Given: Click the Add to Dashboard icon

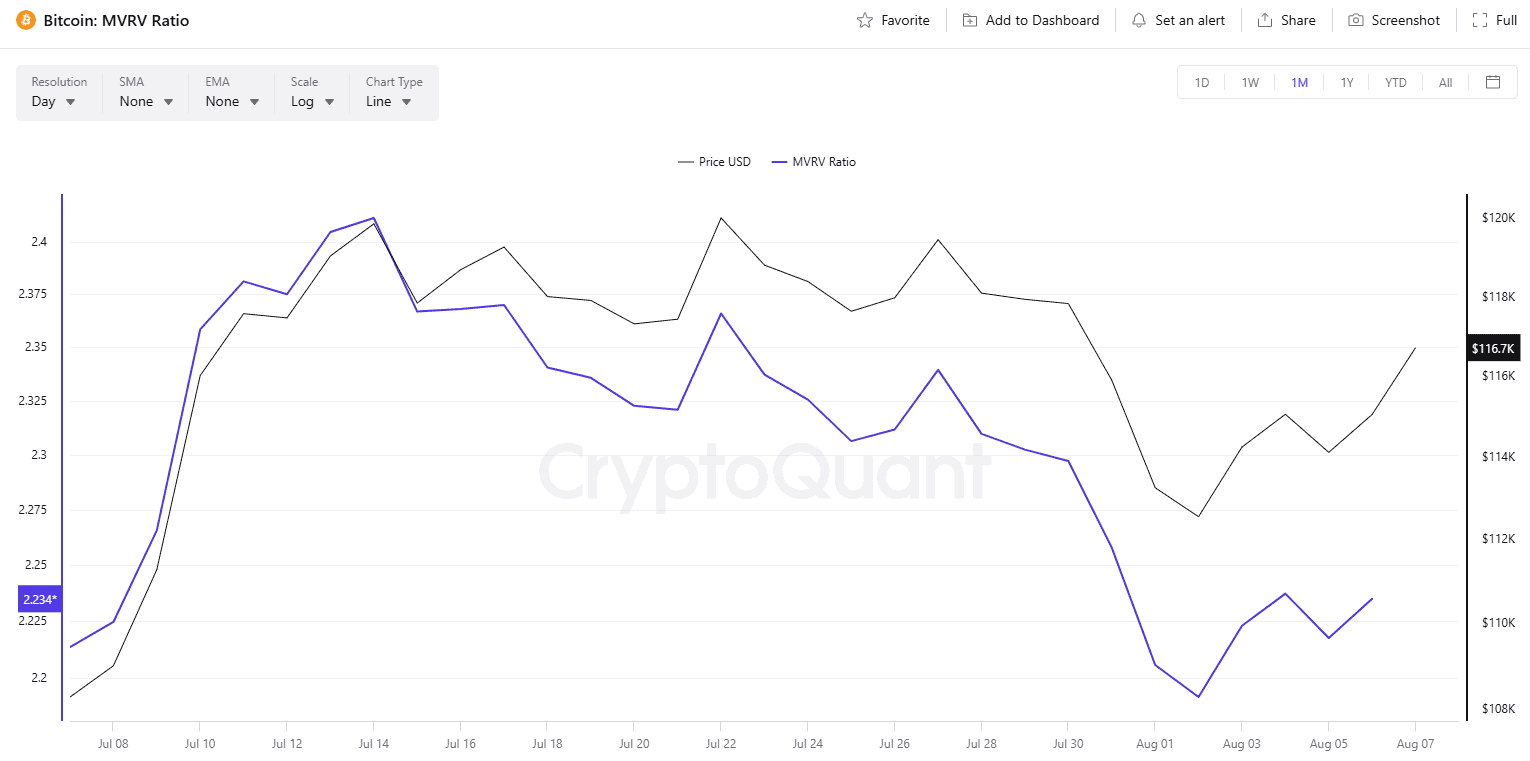Looking at the screenshot, I should [970, 20].
